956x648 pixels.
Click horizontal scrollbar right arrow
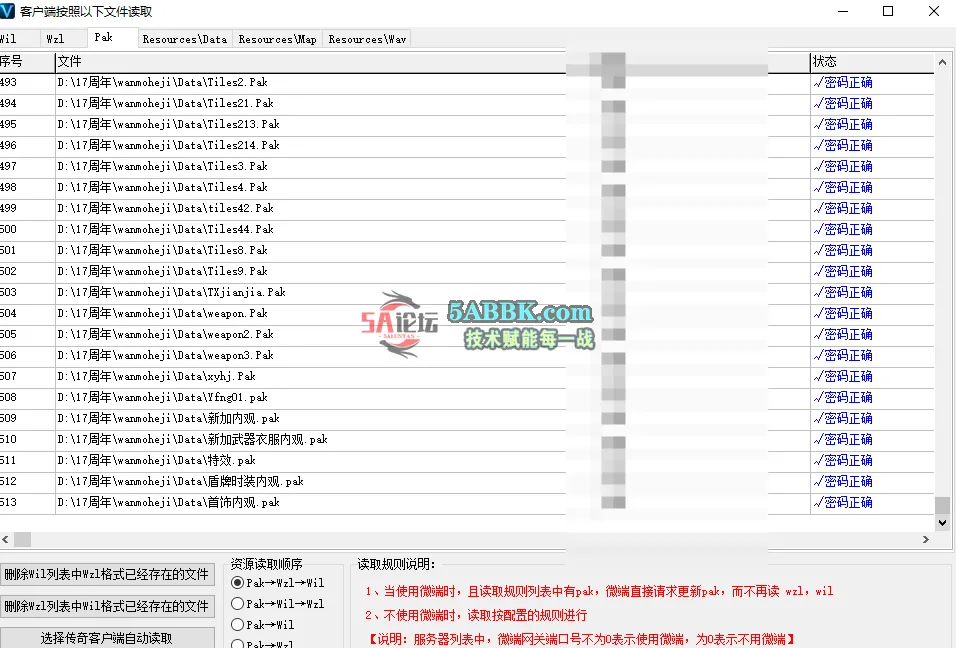tap(926, 539)
